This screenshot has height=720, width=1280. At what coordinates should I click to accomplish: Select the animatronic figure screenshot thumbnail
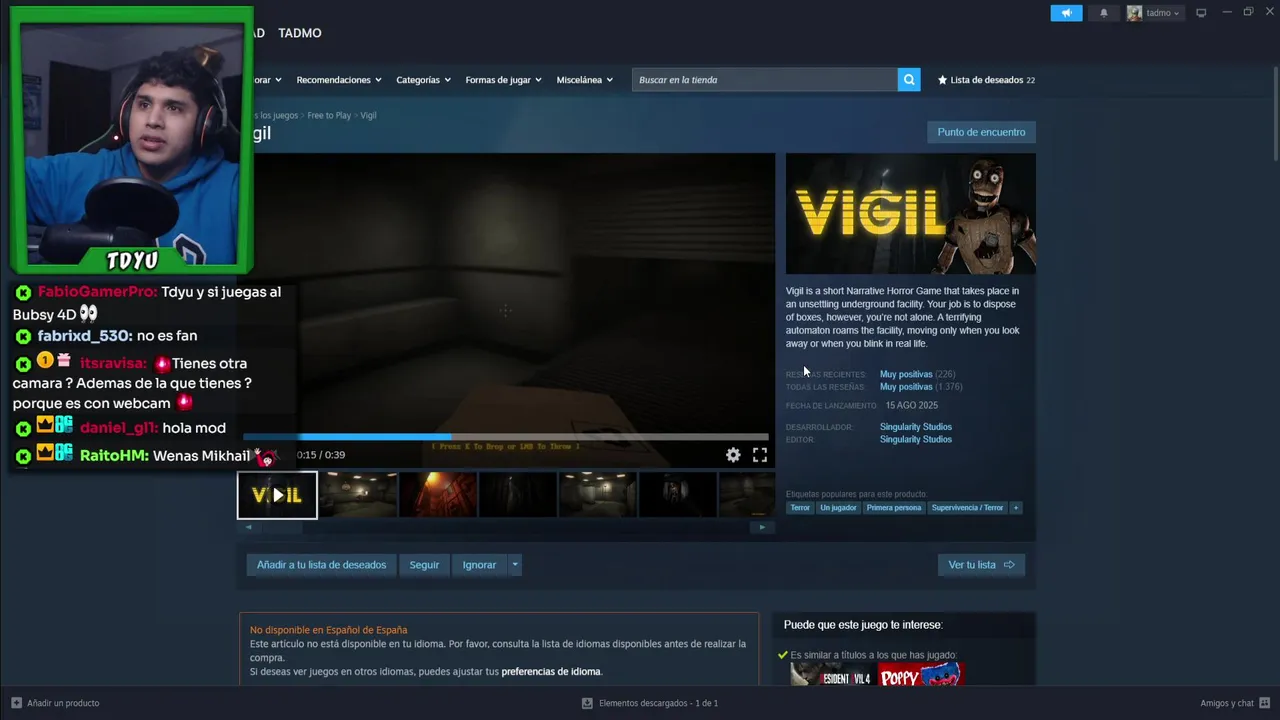click(x=678, y=495)
